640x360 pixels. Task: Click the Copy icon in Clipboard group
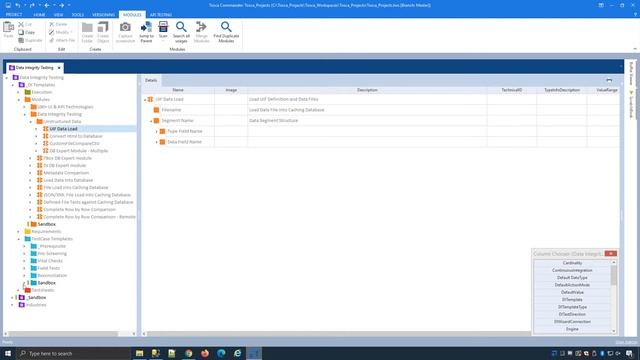pos(21,32)
